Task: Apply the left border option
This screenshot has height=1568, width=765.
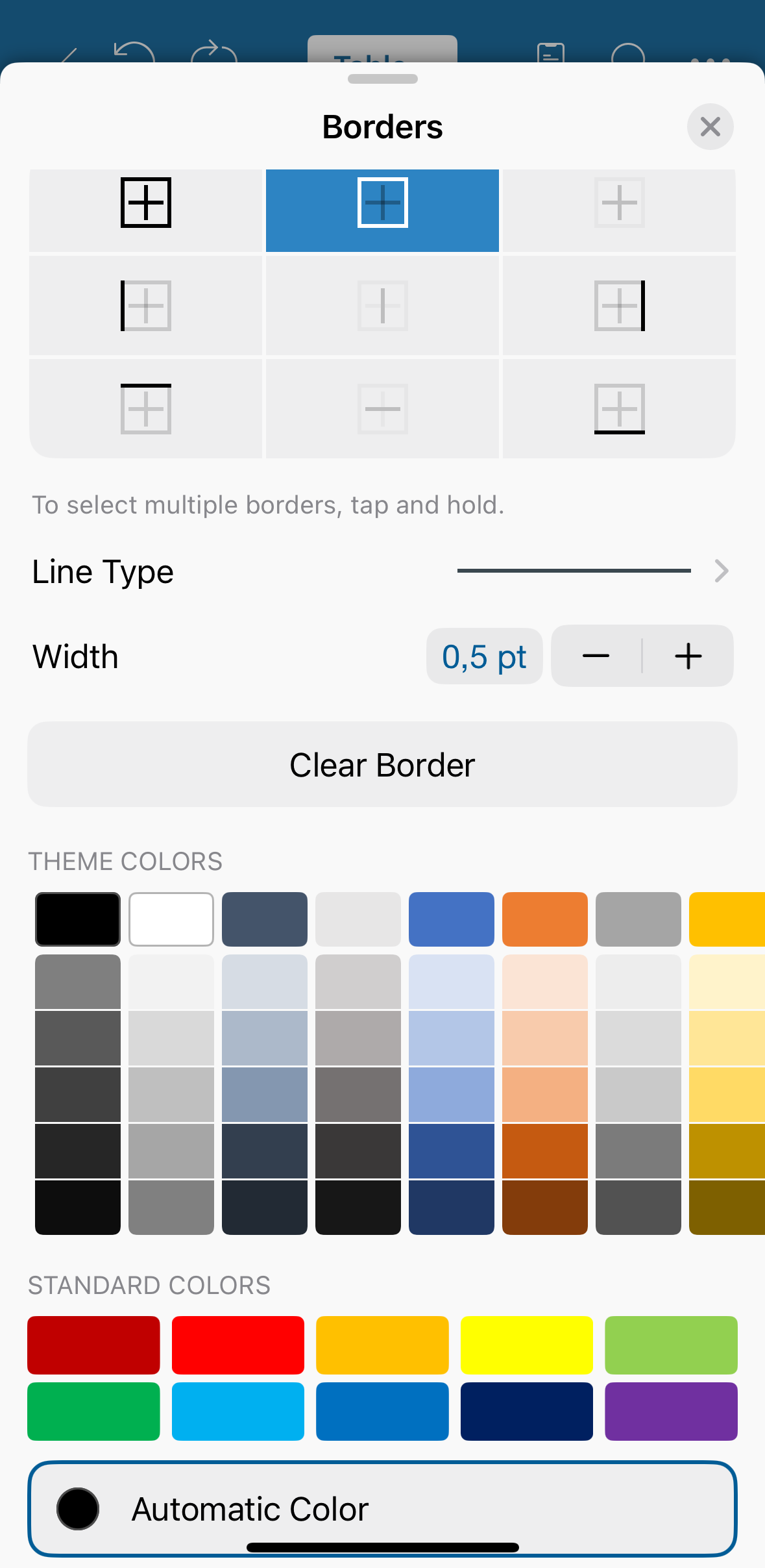Action: pyautogui.click(x=145, y=305)
